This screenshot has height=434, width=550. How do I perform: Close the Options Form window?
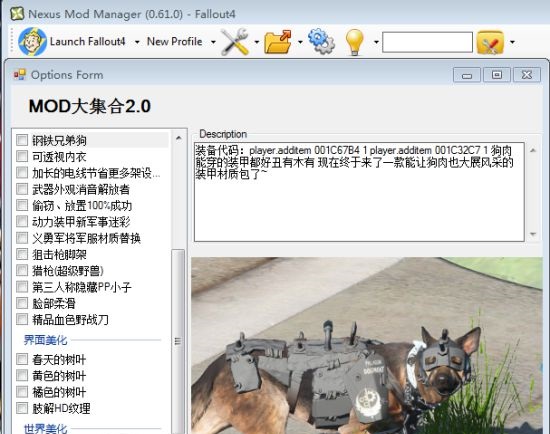526,75
